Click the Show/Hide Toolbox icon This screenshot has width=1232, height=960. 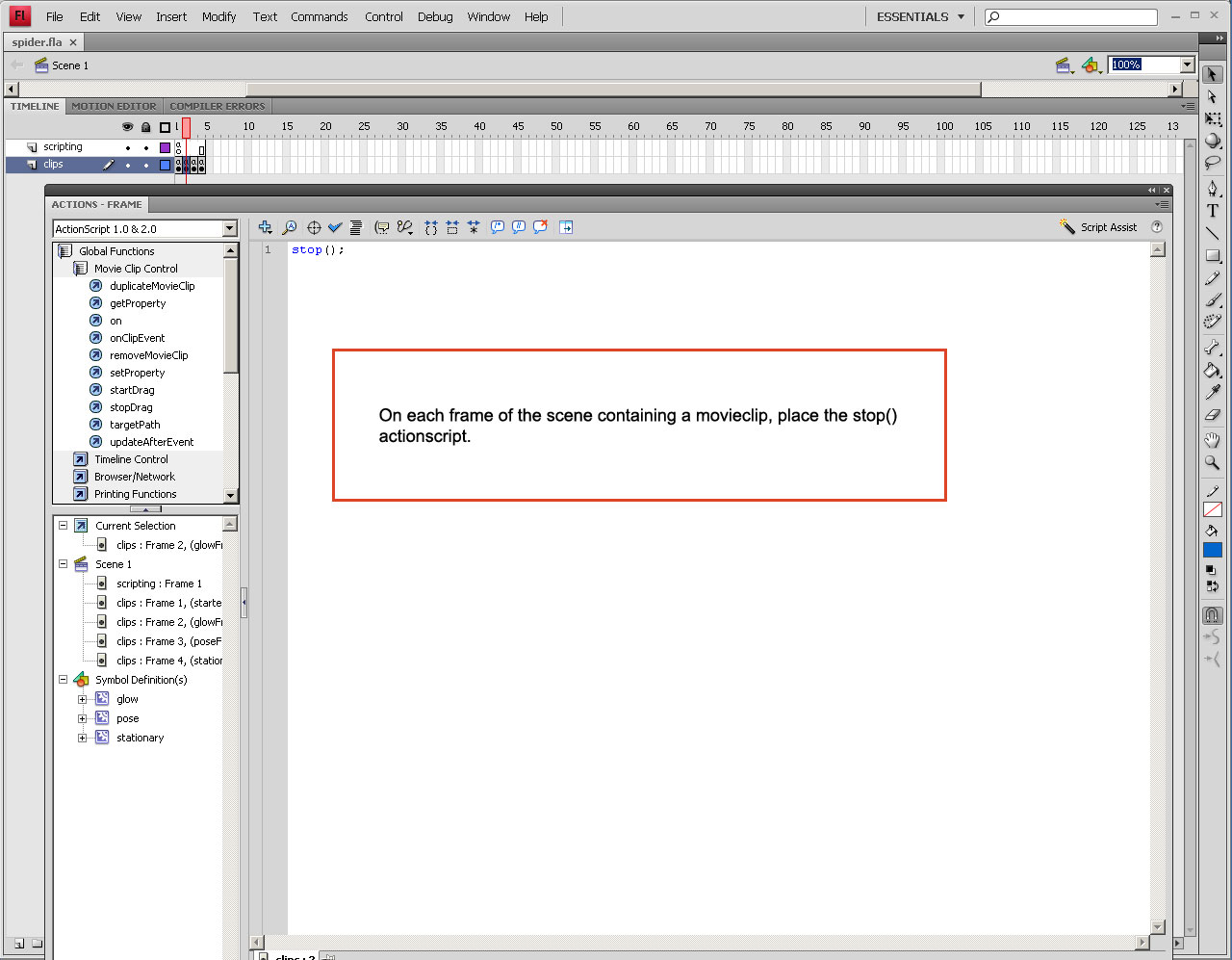(566, 227)
